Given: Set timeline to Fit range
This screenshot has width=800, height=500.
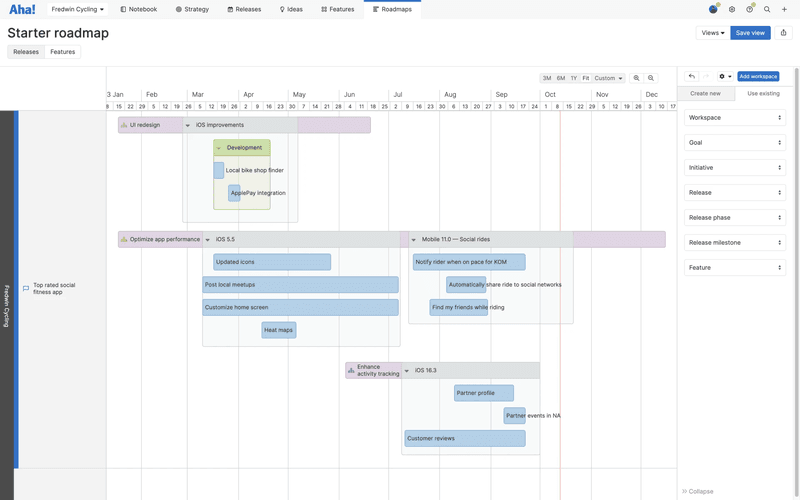Looking at the screenshot, I should [x=586, y=78].
